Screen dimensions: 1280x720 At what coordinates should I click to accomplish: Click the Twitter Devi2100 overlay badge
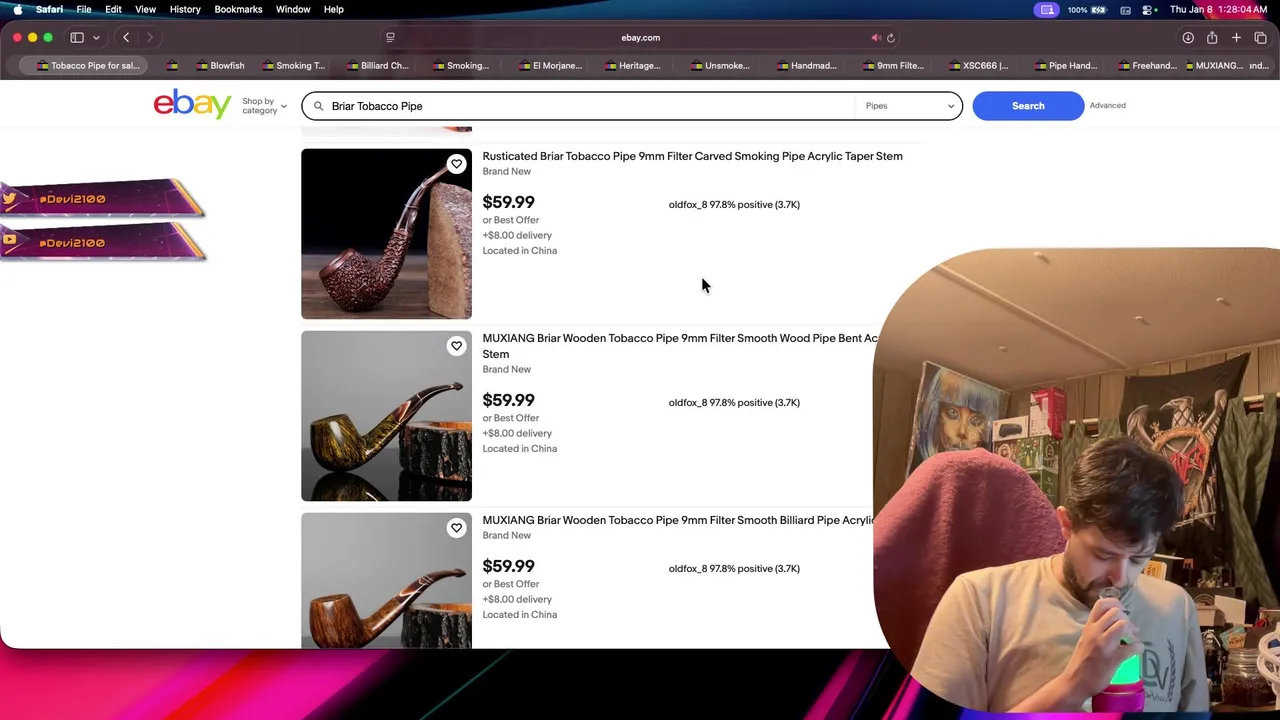[102, 198]
